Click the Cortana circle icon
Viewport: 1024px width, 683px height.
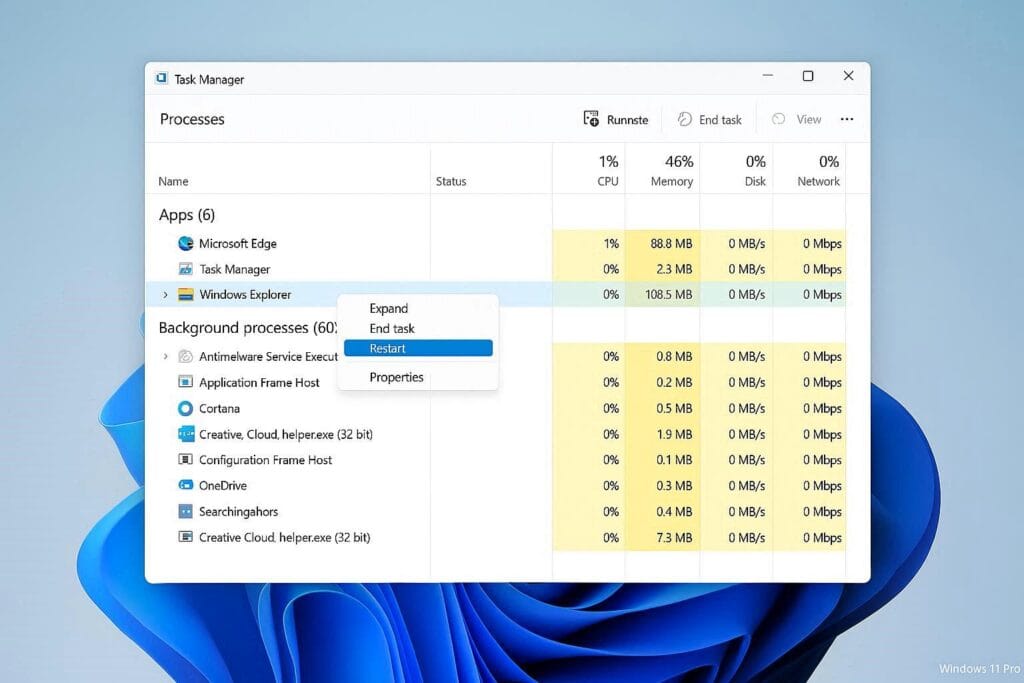185,408
